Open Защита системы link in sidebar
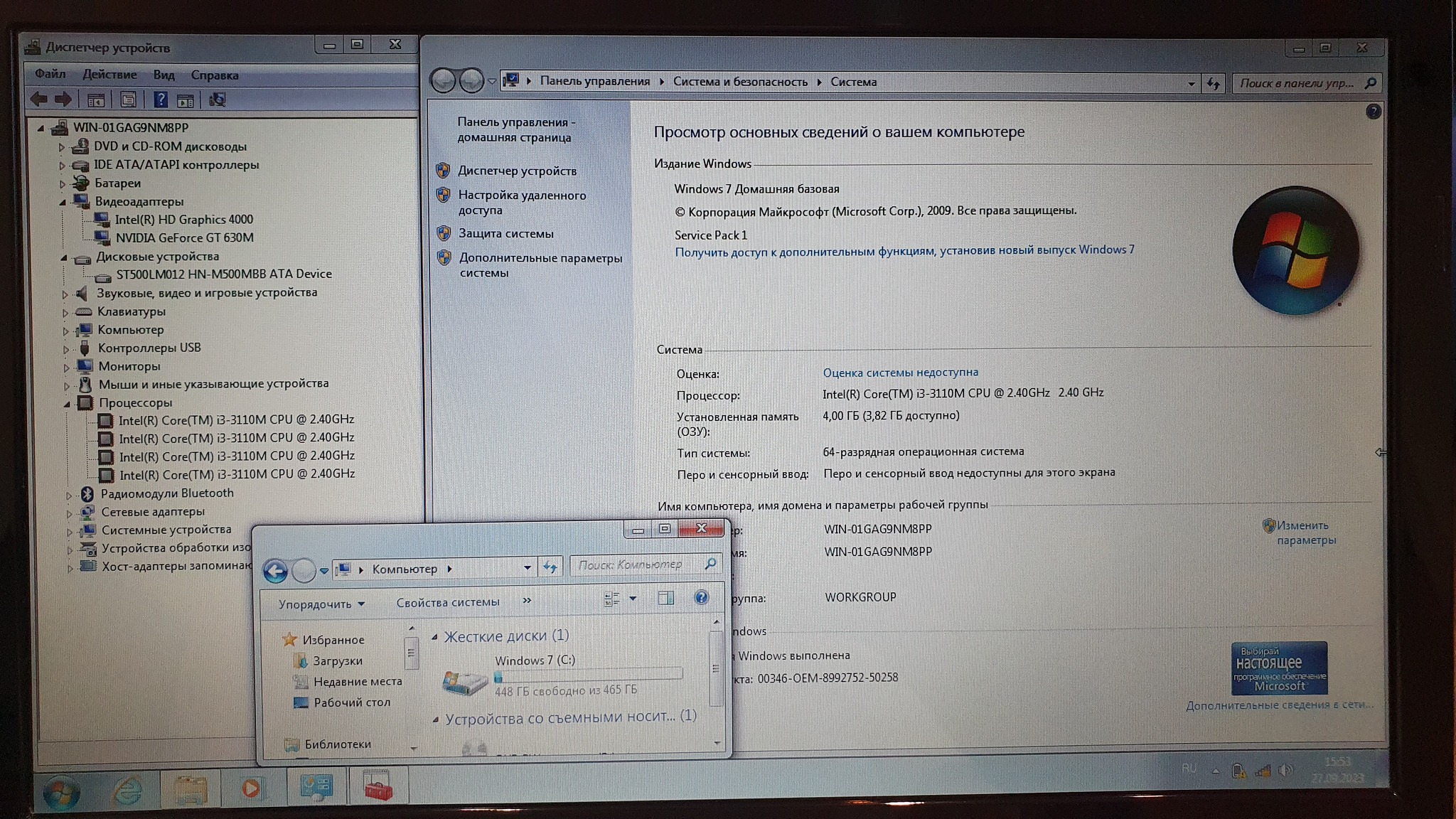This screenshot has width=1456, height=819. 505,233
